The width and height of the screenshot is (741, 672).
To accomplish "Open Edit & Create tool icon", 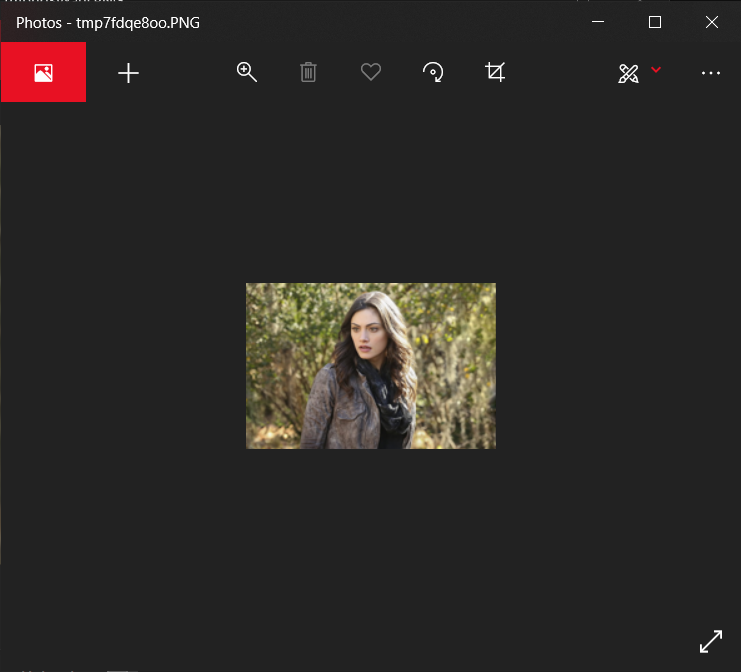I will [x=629, y=73].
